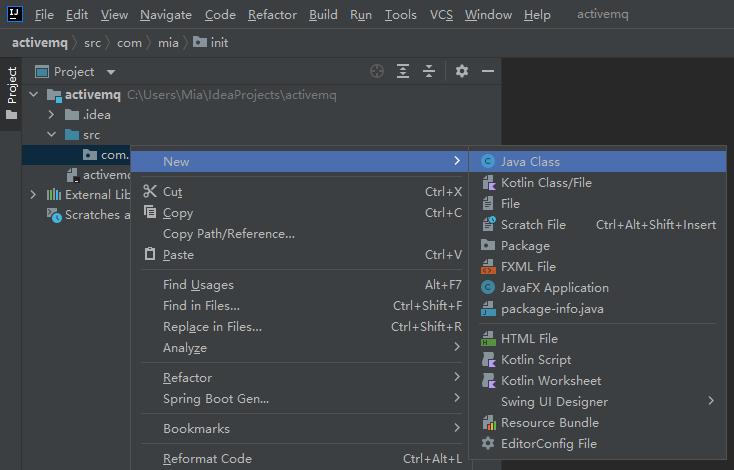Toggle the Project tool window side tab
This screenshot has width=734, height=470.
pyautogui.click(x=12, y=93)
